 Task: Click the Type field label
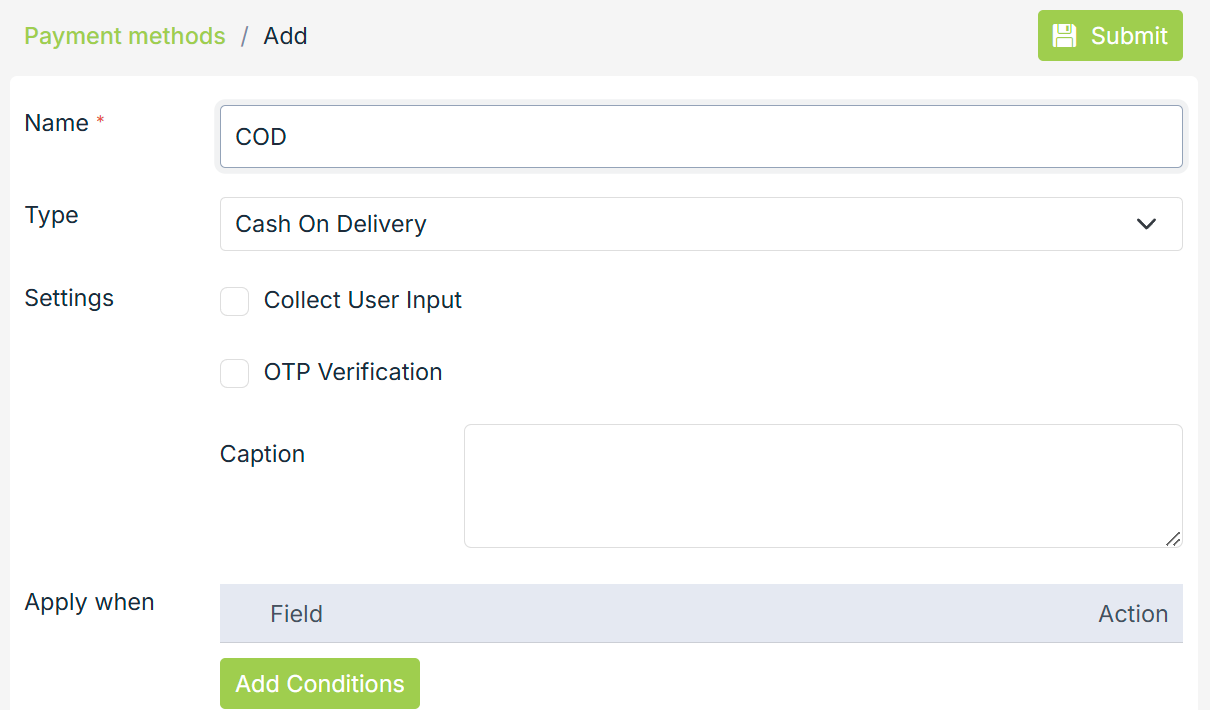tap(51, 215)
